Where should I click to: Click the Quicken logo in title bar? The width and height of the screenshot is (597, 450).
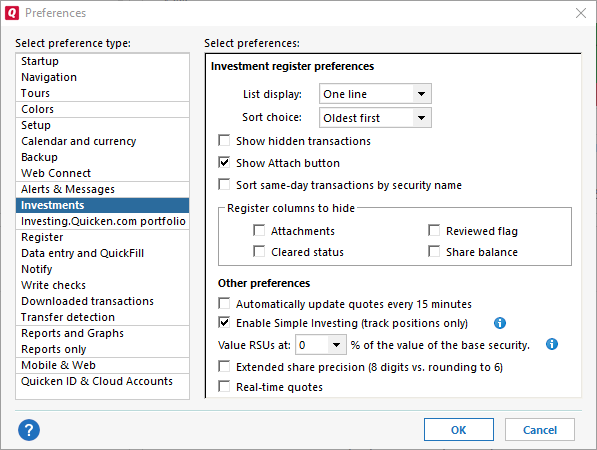[x=12, y=13]
